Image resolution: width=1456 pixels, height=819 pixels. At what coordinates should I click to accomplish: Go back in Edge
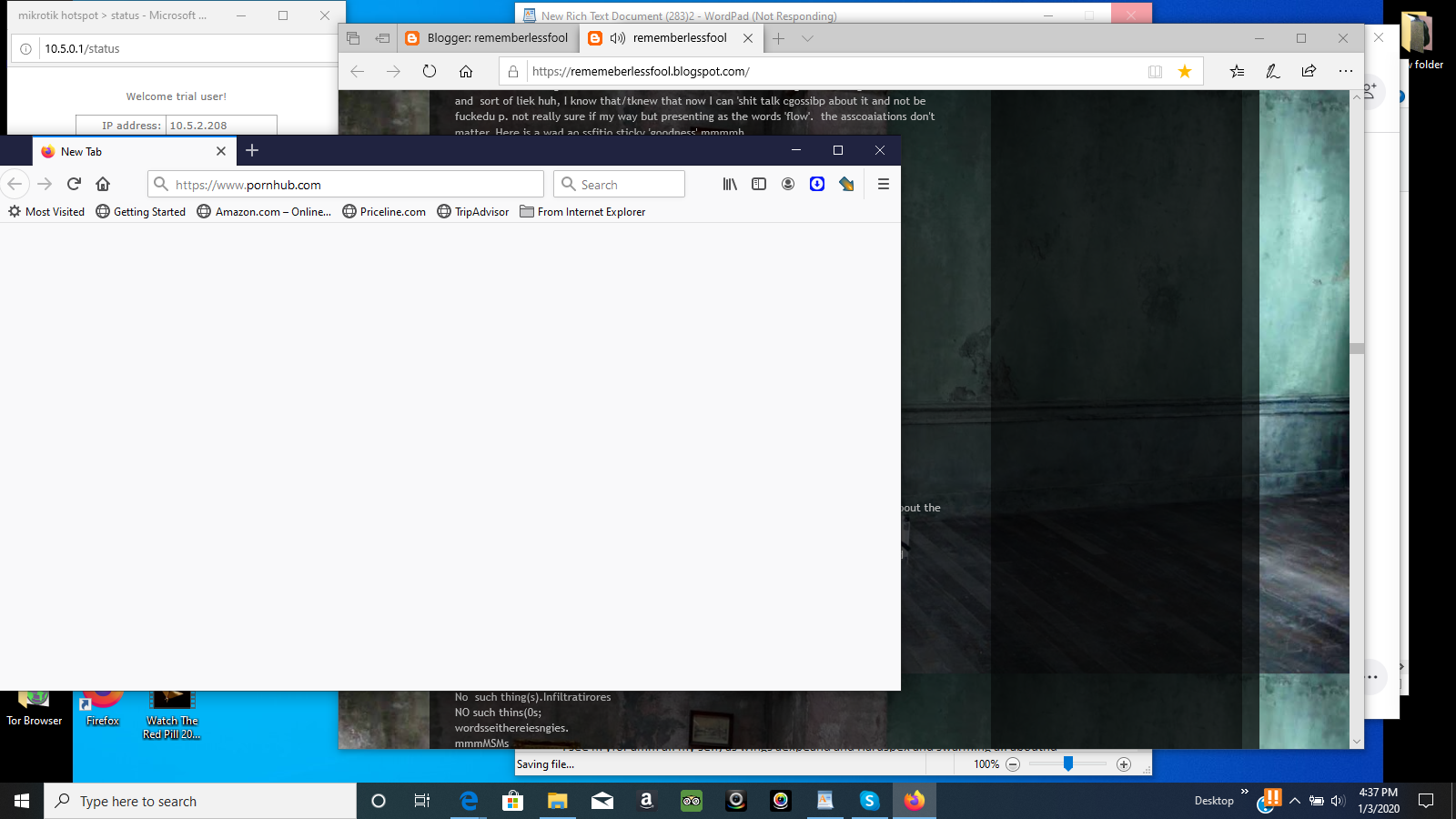pos(357,71)
